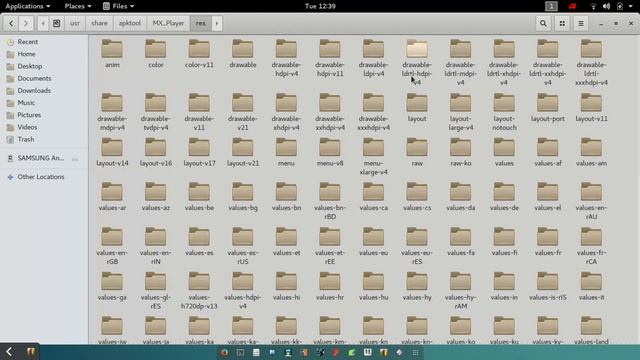Viewport: 640px width, 360px height.
Task: Select the color folder
Action: [x=156, y=53]
